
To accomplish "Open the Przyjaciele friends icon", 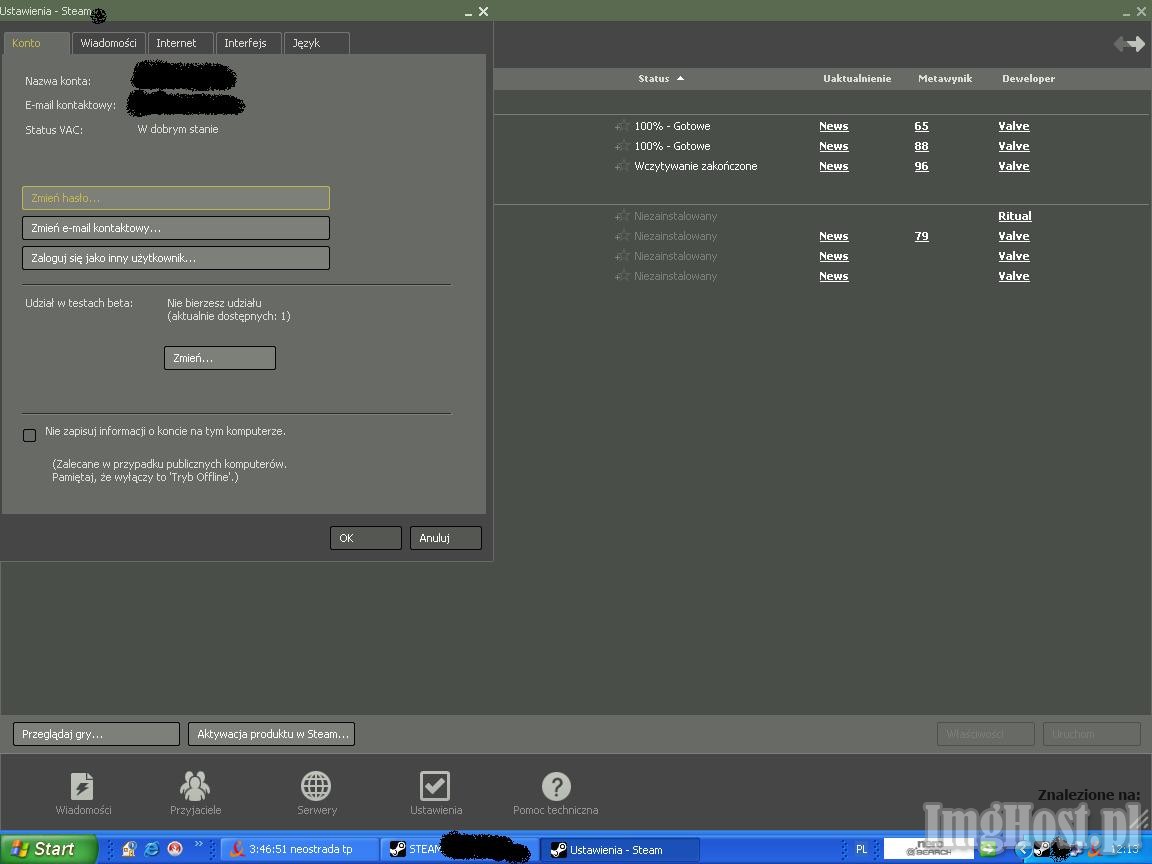I will pyautogui.click(x=195, y=786).
